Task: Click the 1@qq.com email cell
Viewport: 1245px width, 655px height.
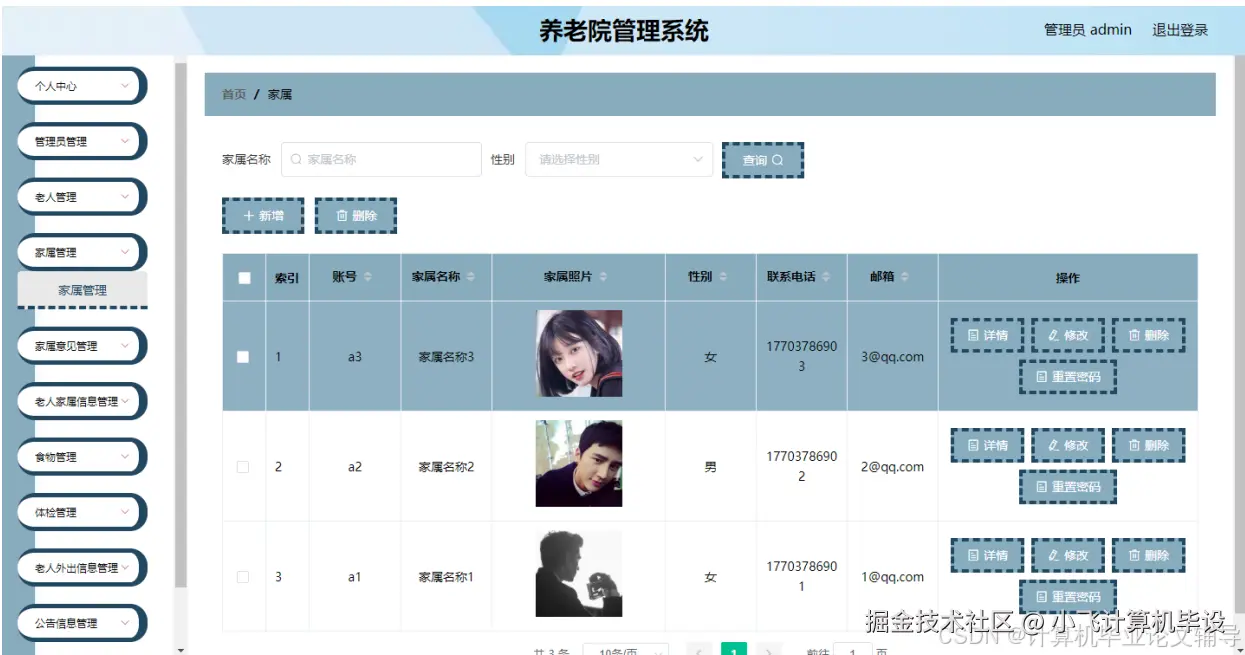Action: (x=892, y=577)
